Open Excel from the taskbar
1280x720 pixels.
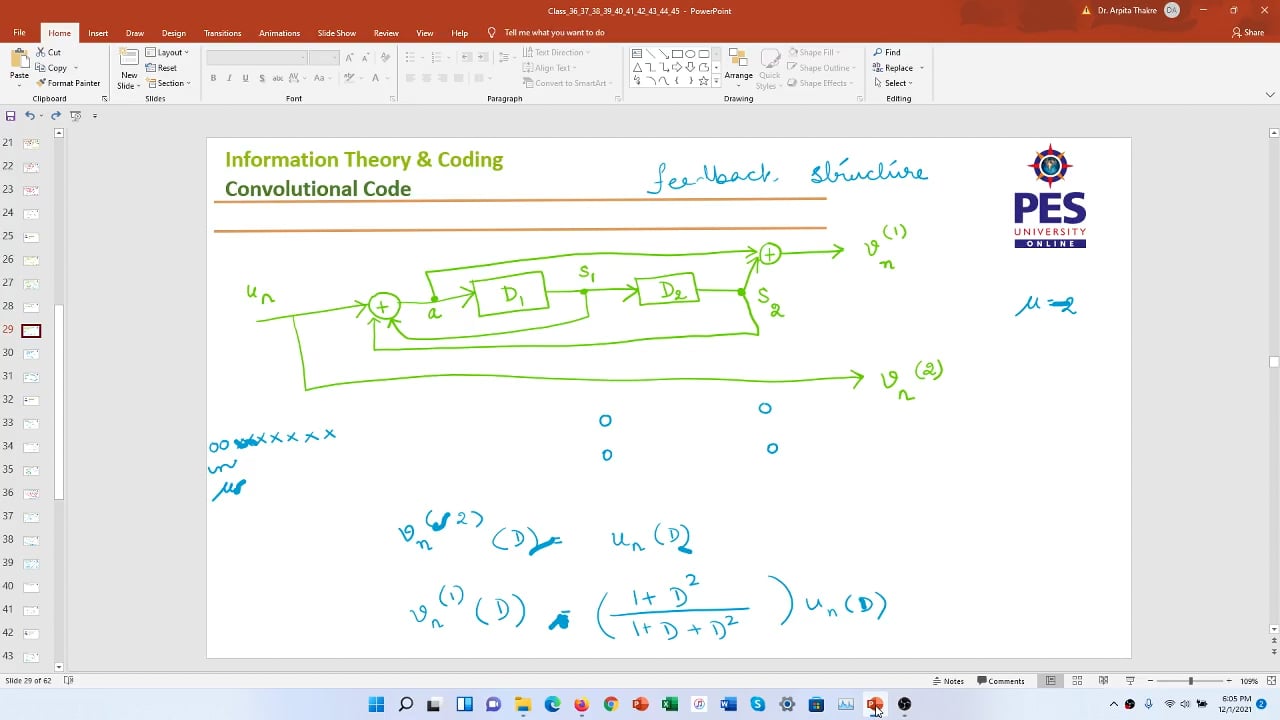[669, 704]
